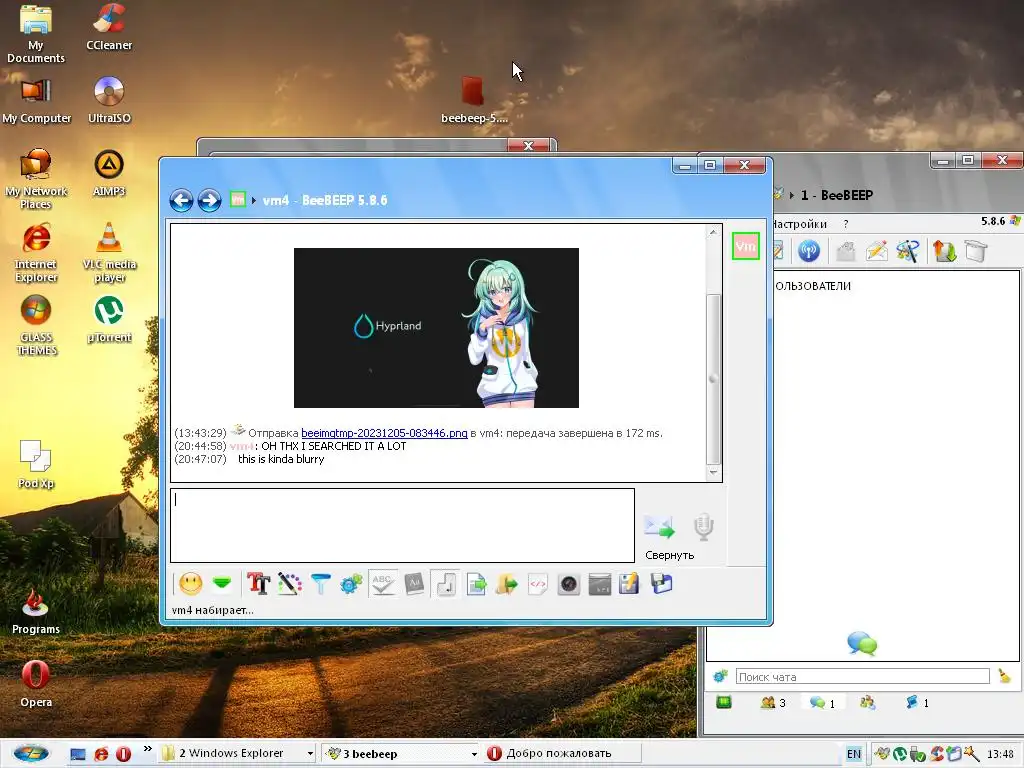Image resolution: width=1024 pixels, height=768 pixels.
Task: Click the send folder icon
Action: [x=507, y=583]
